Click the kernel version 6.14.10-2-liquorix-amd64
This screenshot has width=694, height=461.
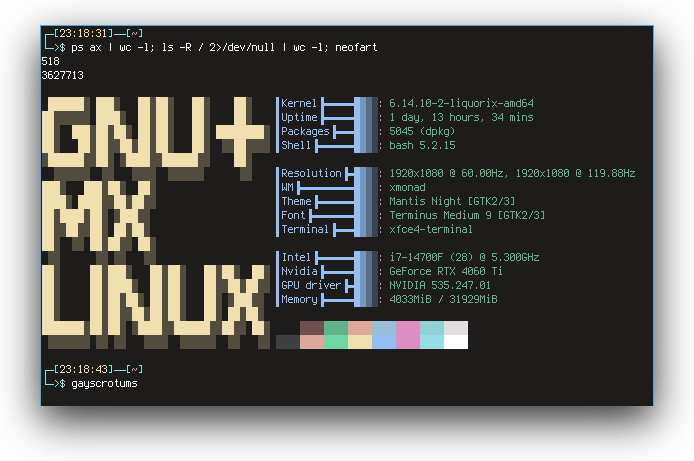[461, 103]
